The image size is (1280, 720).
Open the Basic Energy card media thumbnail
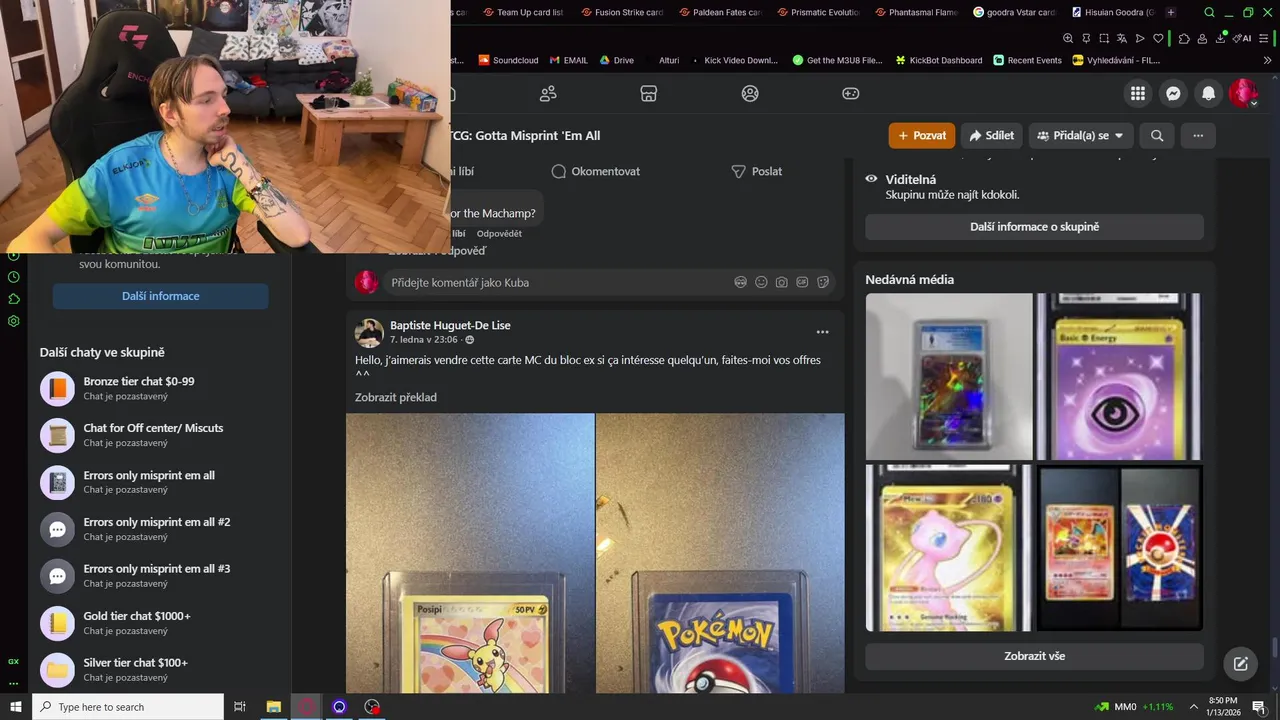point(1120,376)
